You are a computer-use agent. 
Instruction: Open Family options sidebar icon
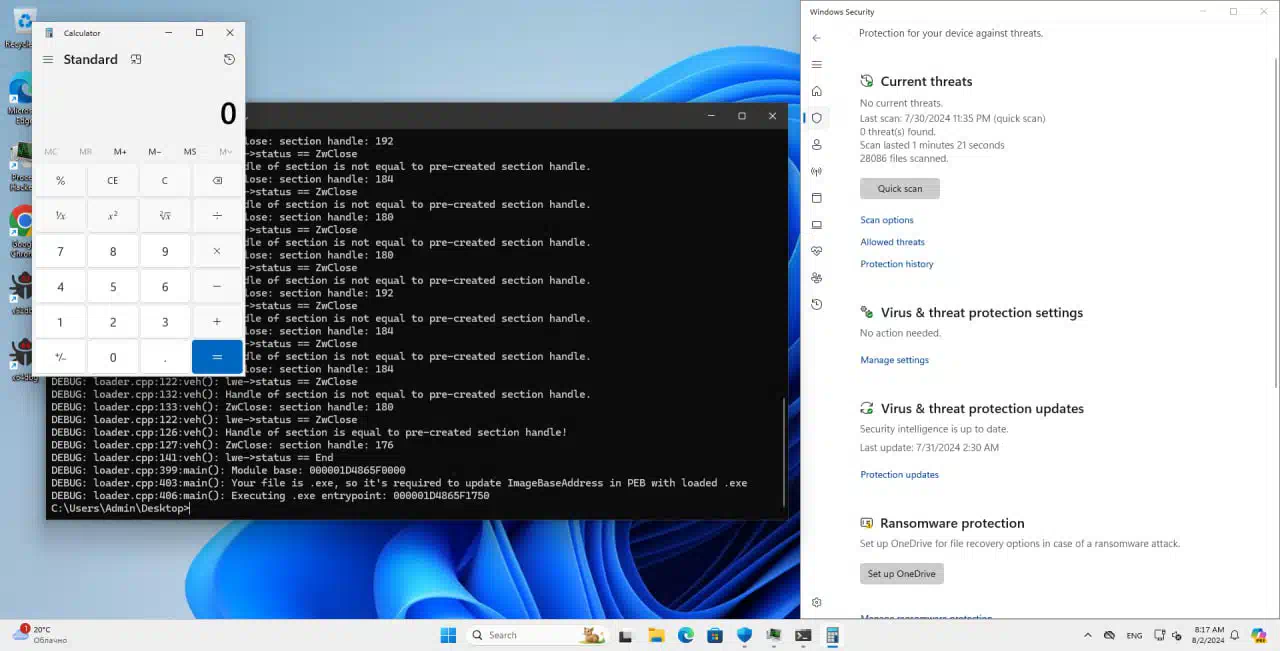pos(816,278)
